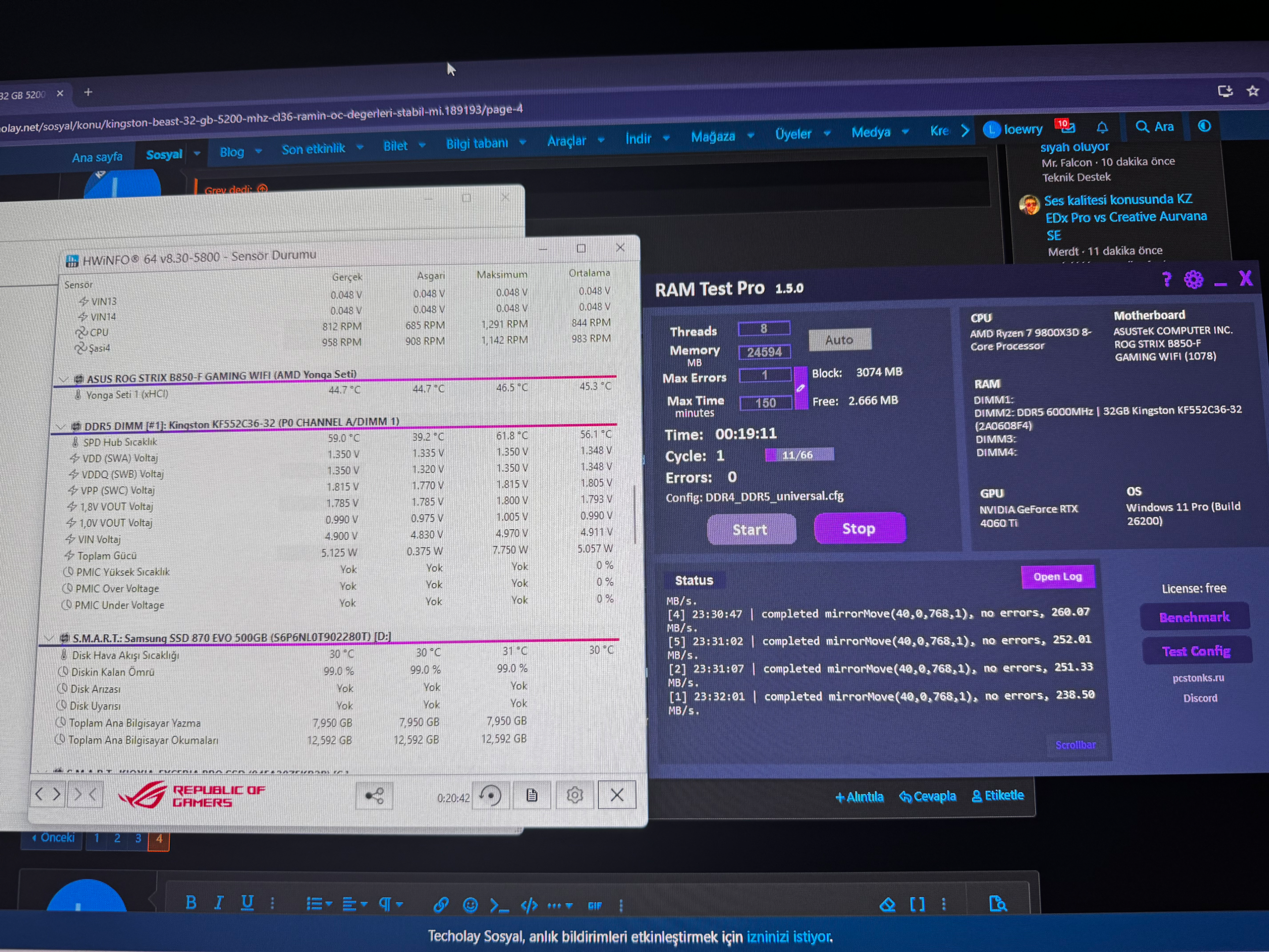The height and width of the screenshot is (952, 1269).
Task: Open the forum notifications bell
Action: [1102, 127]
